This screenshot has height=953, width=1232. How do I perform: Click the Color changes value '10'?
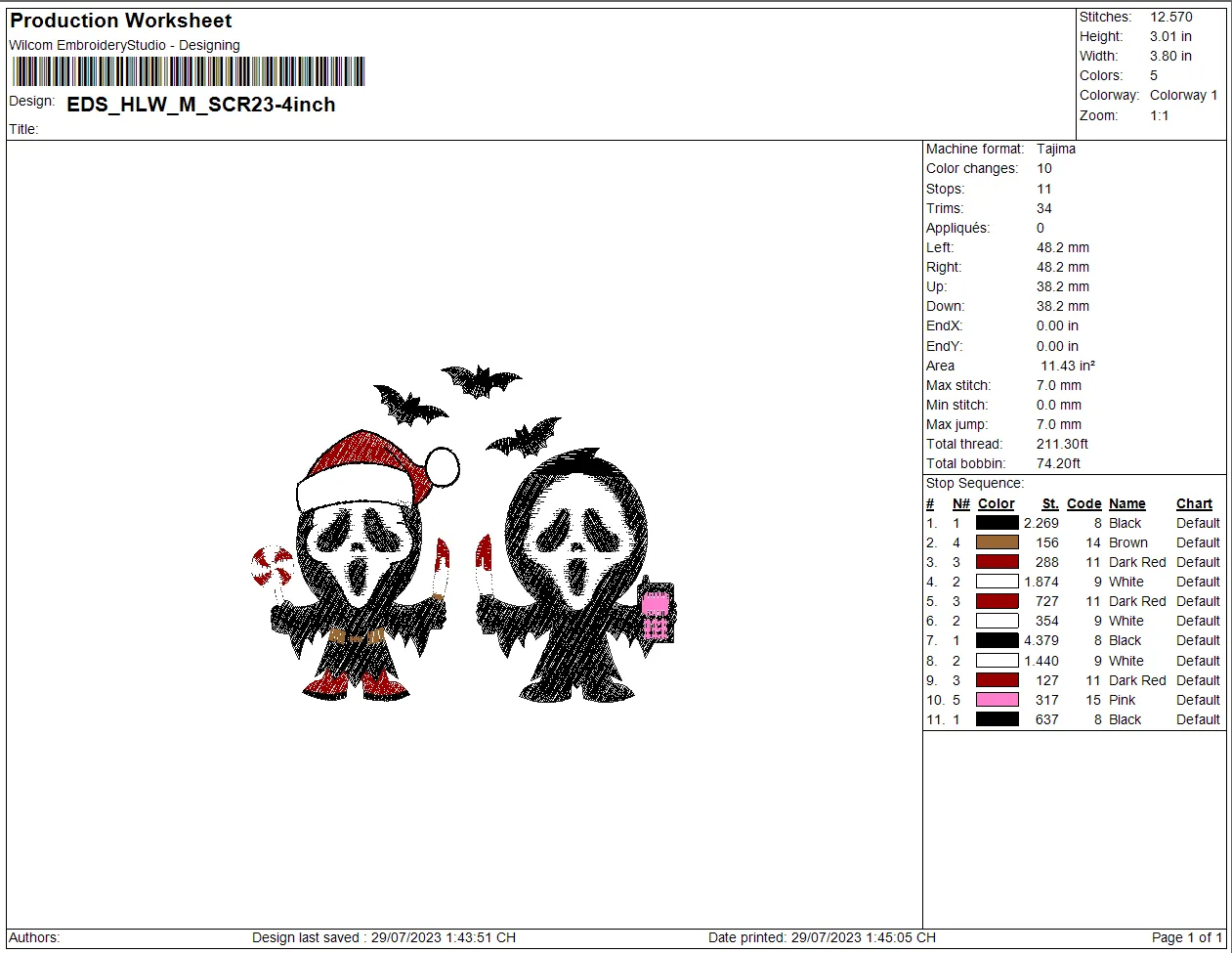(1044, 168)
